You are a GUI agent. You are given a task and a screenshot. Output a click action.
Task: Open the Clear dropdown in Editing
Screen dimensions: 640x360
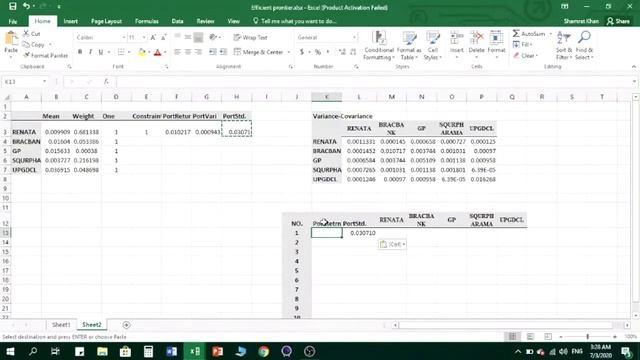pyautogui.click(x=526, y=56)
